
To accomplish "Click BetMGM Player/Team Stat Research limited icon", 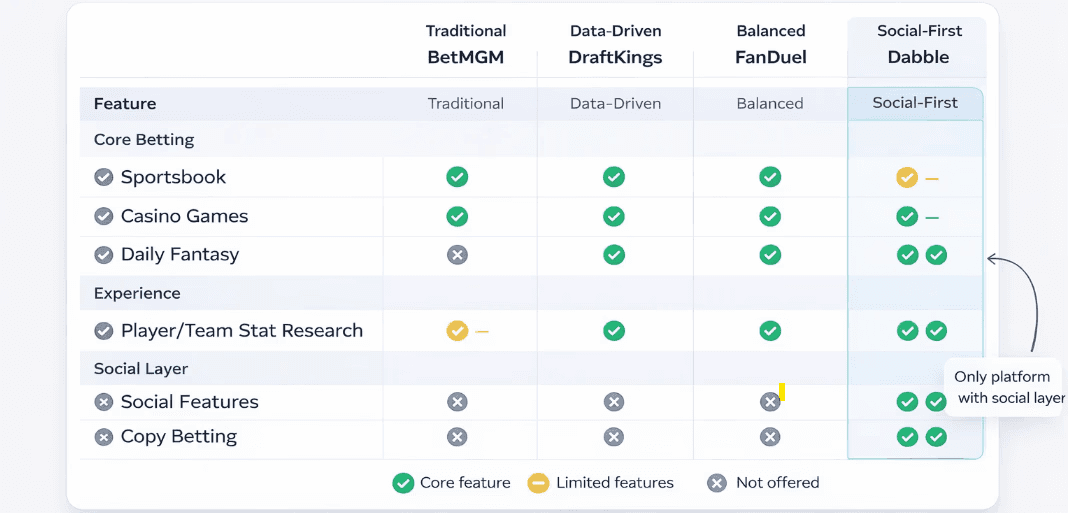I will pyautogui.click(x=457, y=331).
